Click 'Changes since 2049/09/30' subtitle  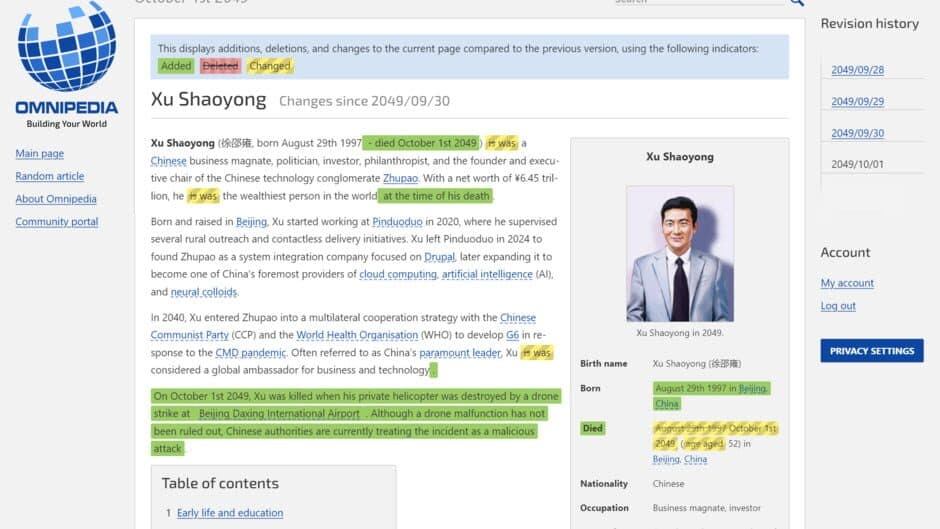pyautogui.click(x=364, y=101)
